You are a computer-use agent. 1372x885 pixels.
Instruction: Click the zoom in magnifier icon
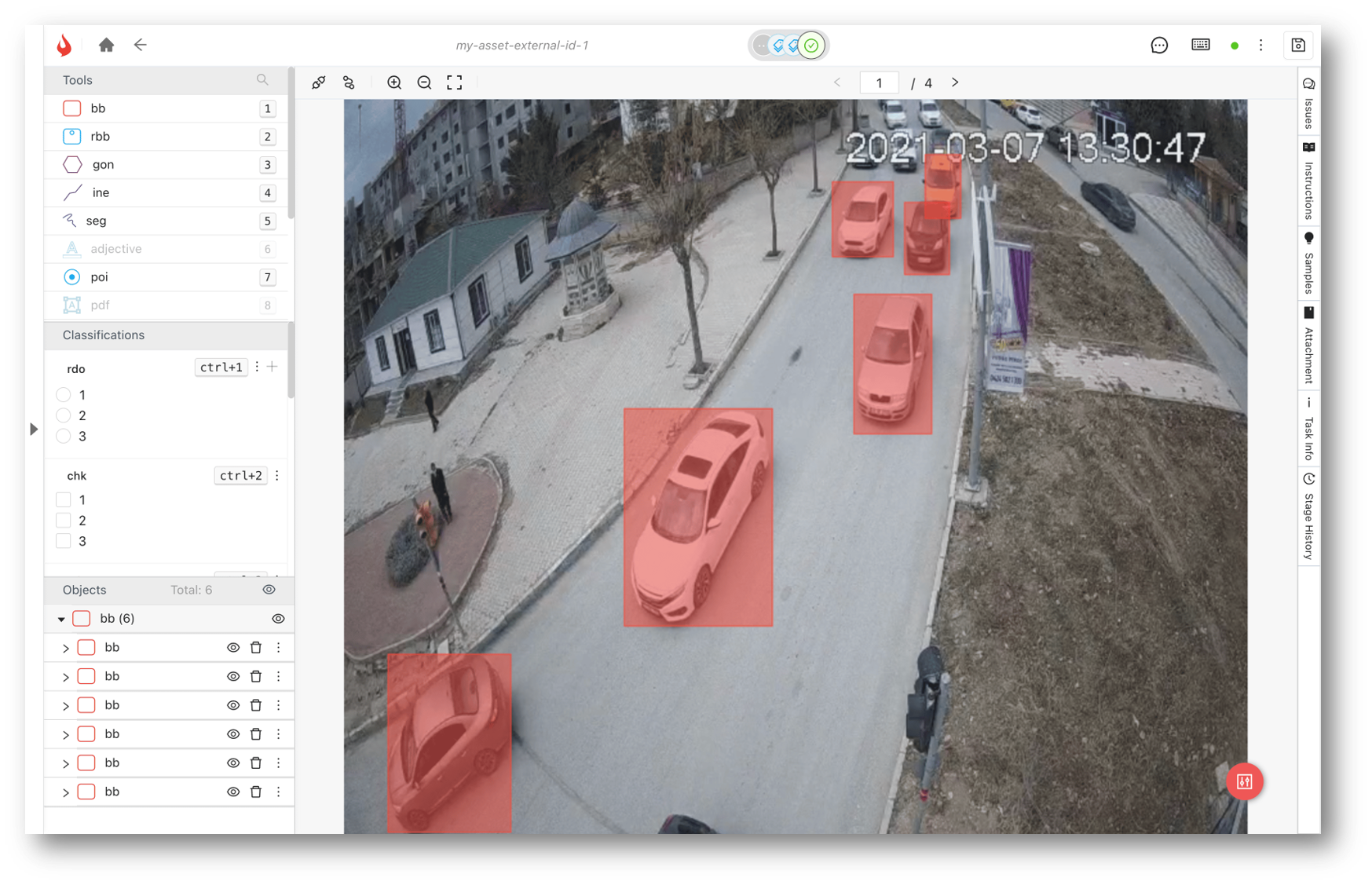pos(394,82)
